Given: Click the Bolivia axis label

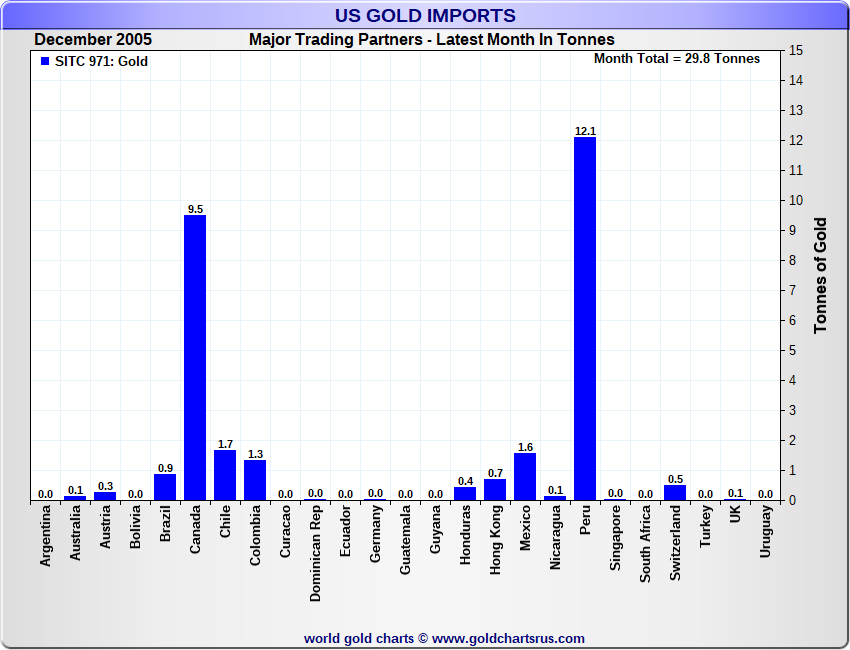Looking at the screenshot, I should [135, 526].
